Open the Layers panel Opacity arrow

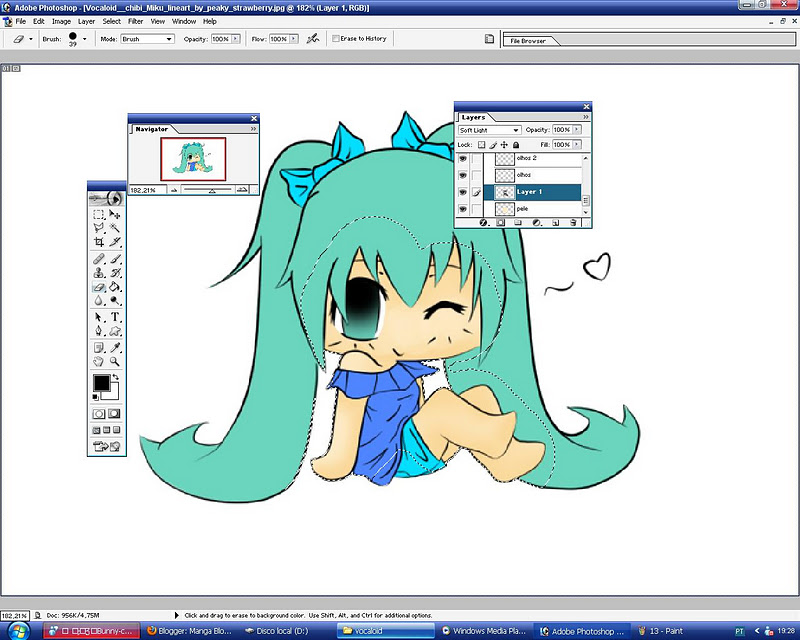[x=577, y=130]
